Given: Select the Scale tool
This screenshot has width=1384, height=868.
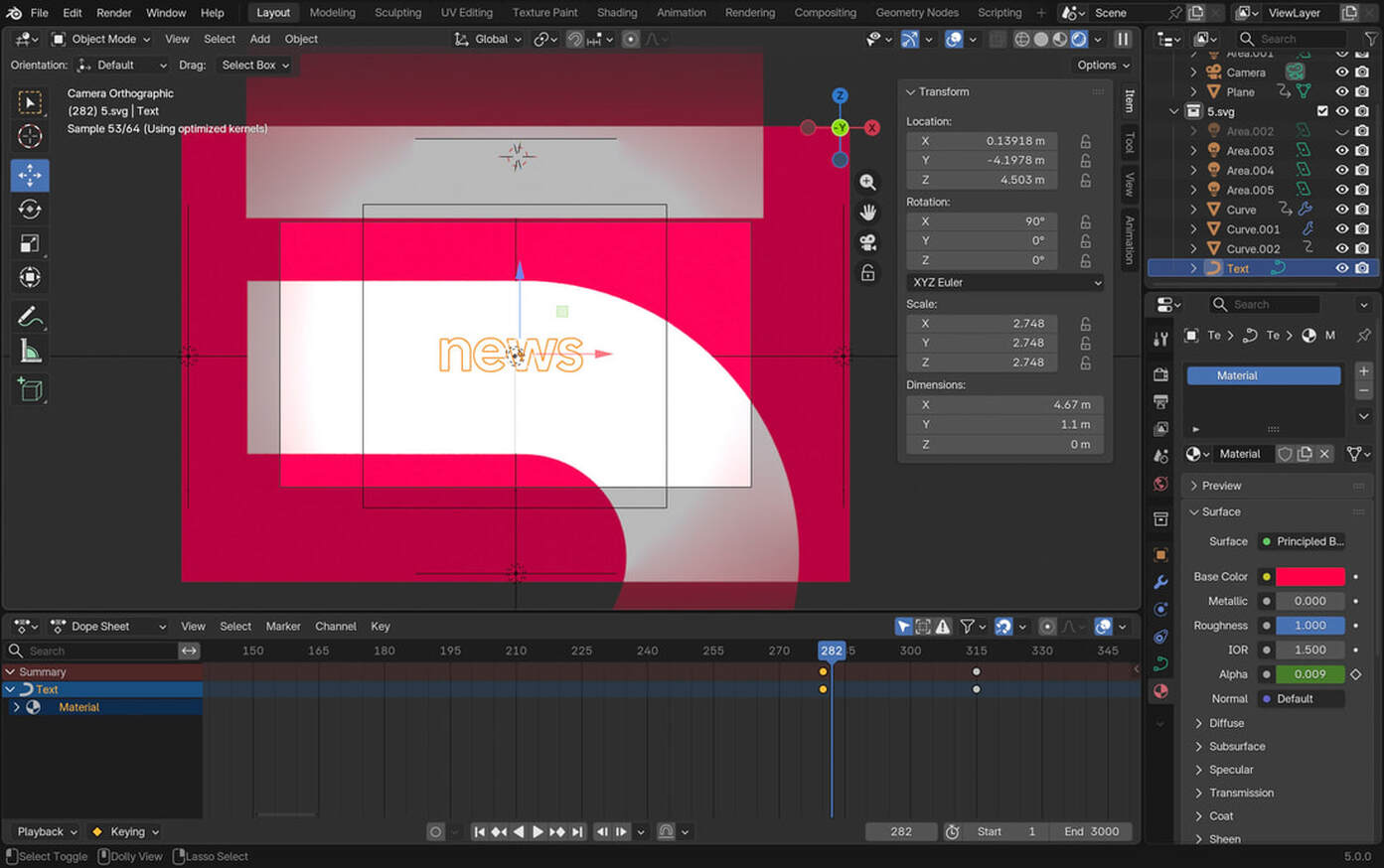Looking at the screenshot, I should 30,243.
